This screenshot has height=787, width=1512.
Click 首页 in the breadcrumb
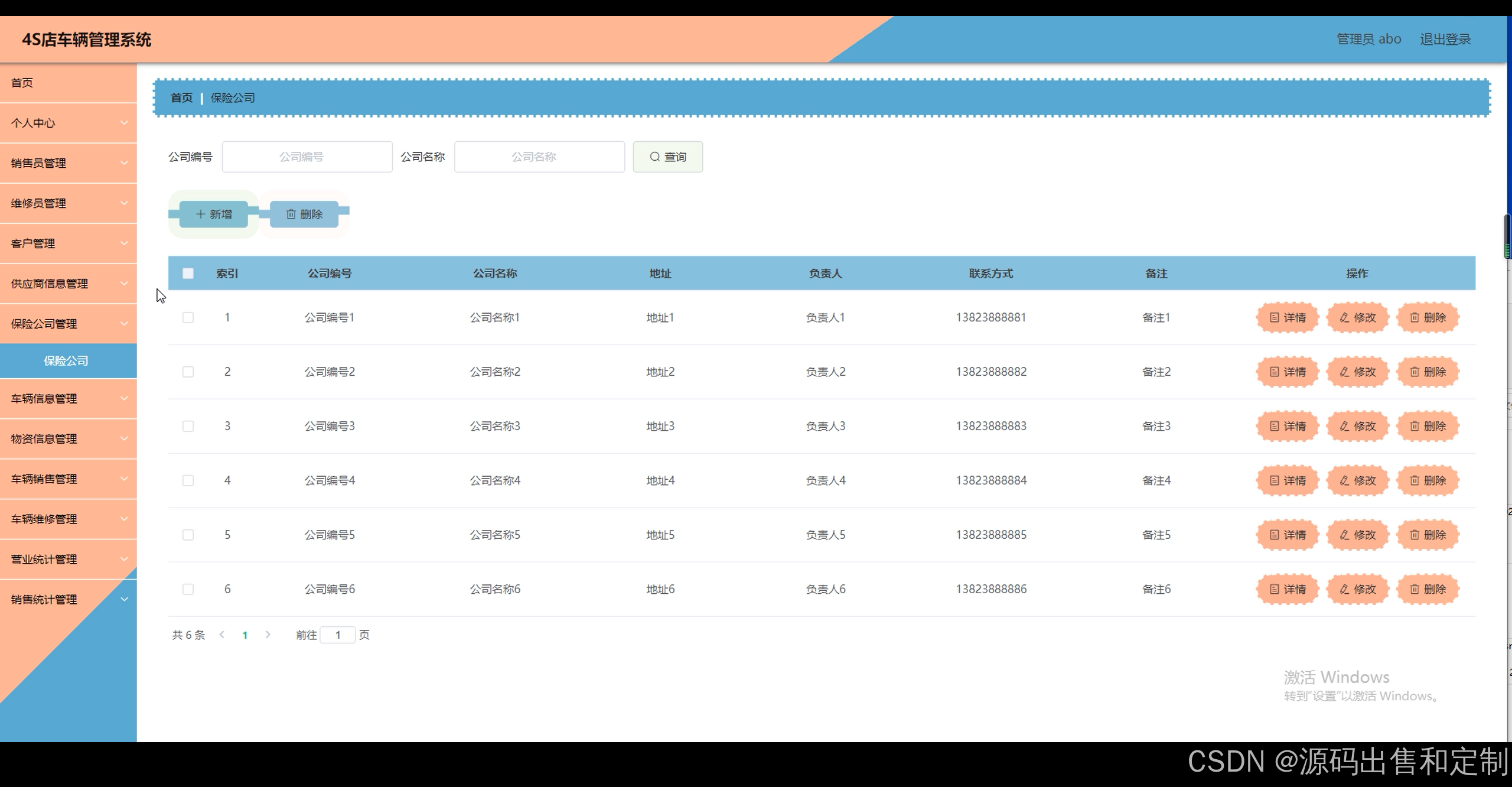(x=181, y=97)
